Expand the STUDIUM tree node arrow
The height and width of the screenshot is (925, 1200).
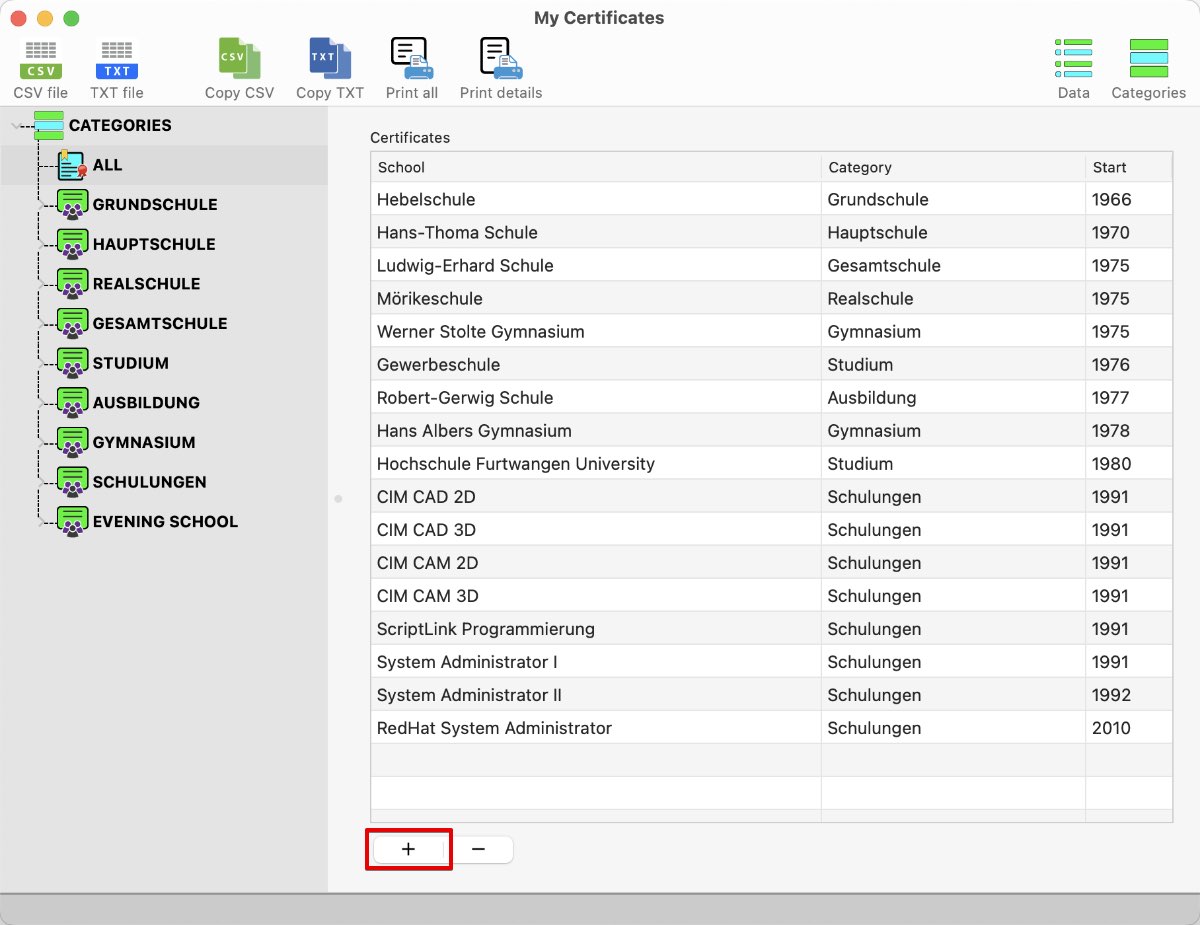click(x=41, y=364)
